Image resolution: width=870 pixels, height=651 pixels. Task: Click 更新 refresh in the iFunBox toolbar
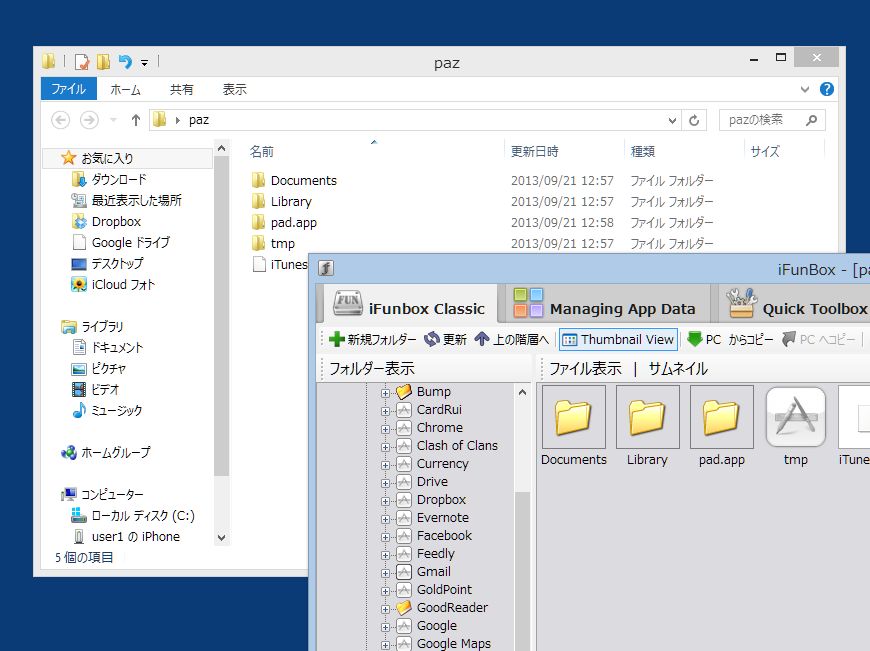[445, 339]
